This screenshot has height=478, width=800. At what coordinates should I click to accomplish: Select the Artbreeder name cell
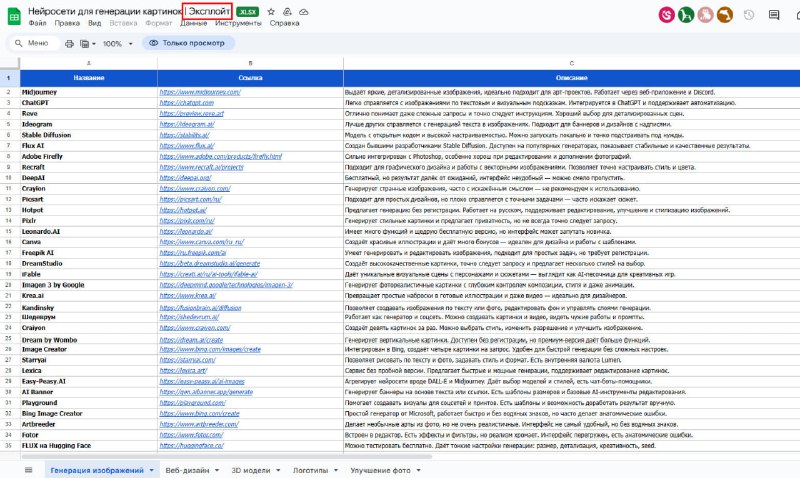(89, 424)
